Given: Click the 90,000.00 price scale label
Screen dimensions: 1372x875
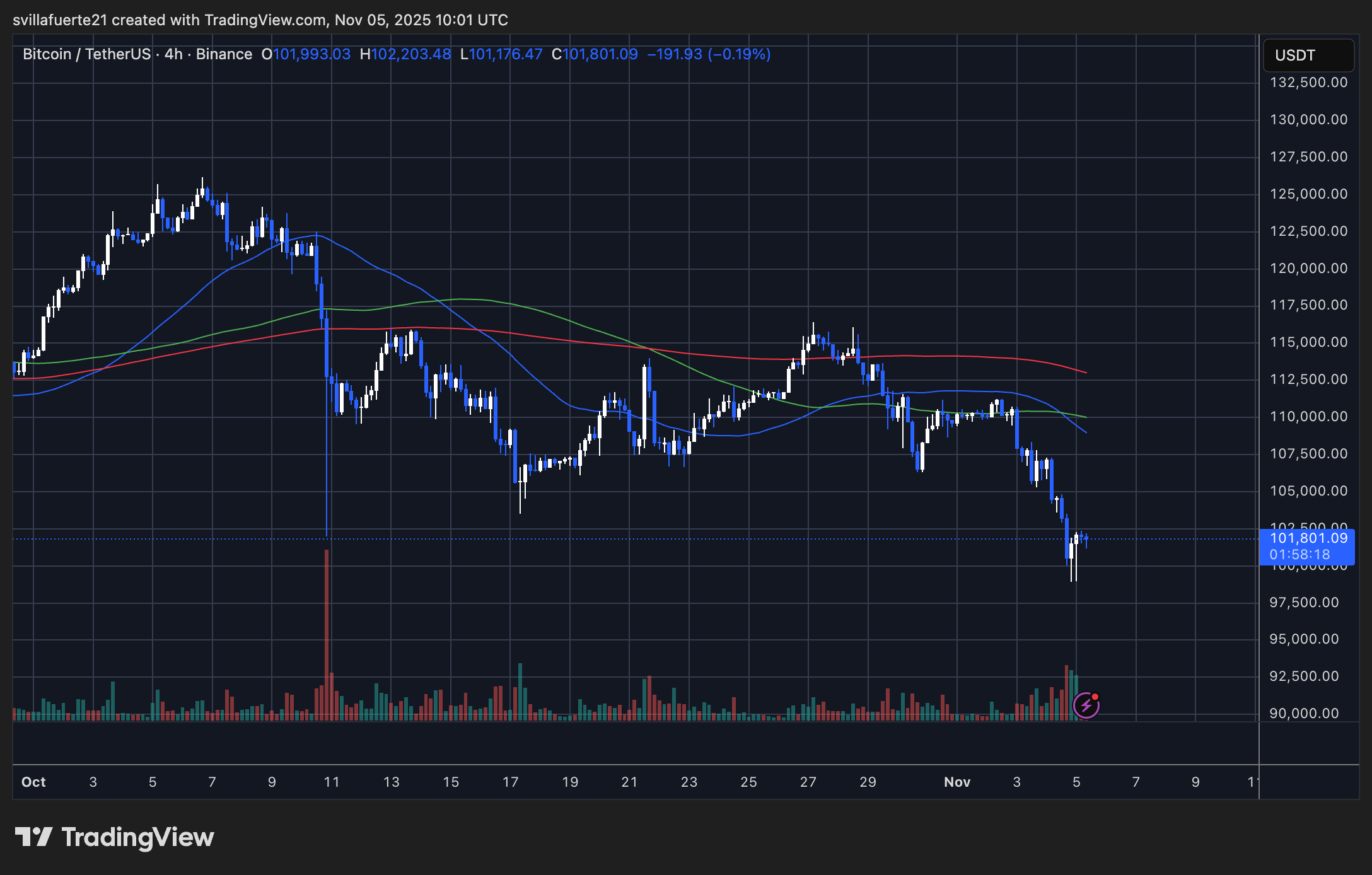Looking at the screenshot, I should click(x=1303, y=713).
